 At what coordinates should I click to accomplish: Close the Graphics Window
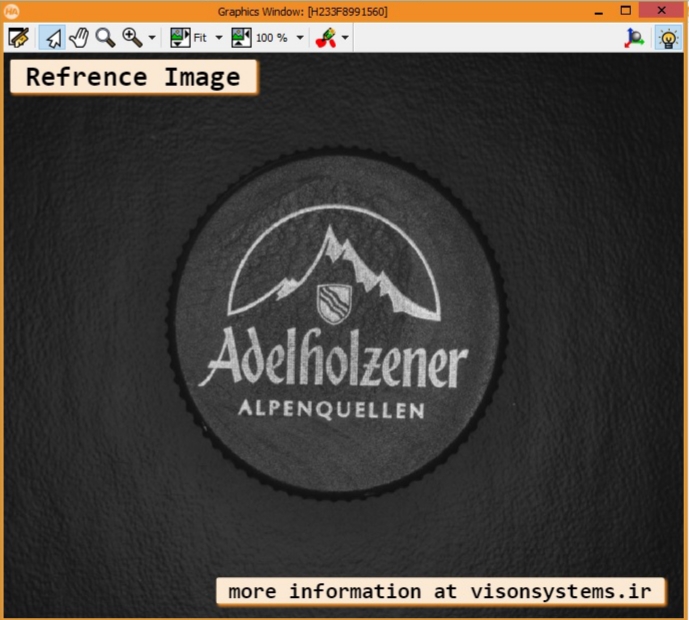point(662,11)
